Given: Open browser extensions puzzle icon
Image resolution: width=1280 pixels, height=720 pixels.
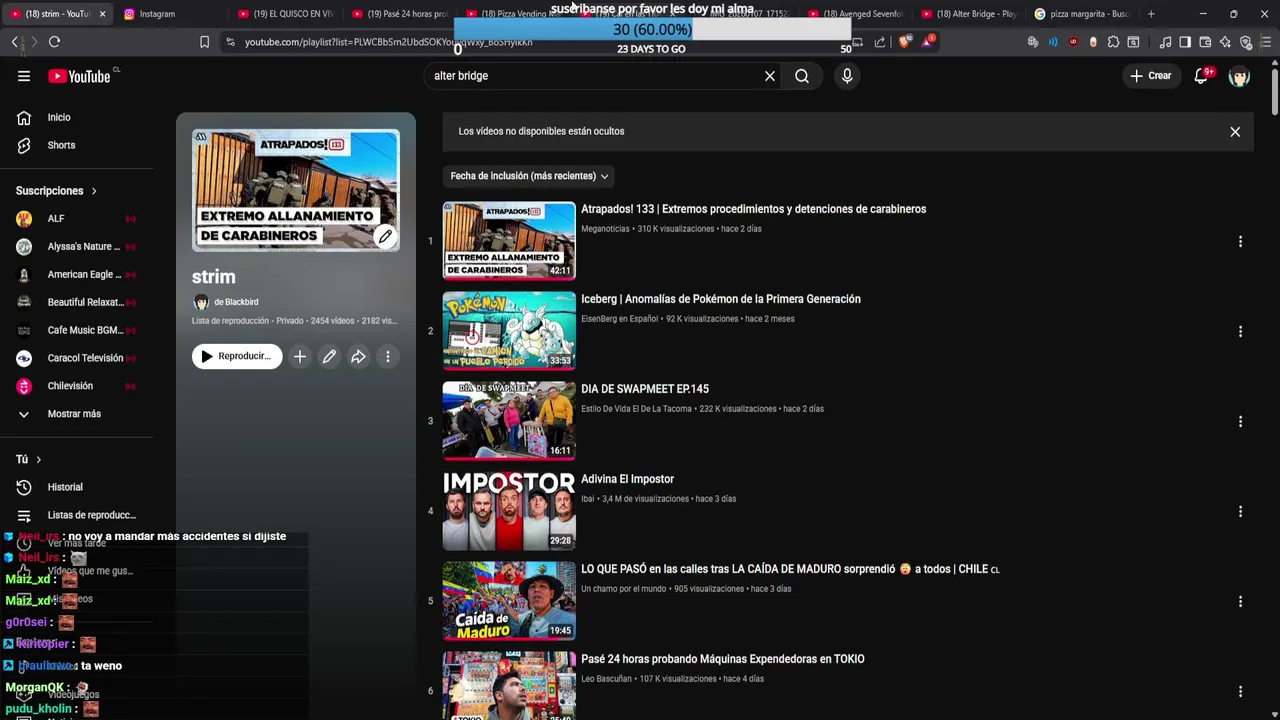Looking at the screenshot, I should pyautogui.click(x=1113, y=42).
